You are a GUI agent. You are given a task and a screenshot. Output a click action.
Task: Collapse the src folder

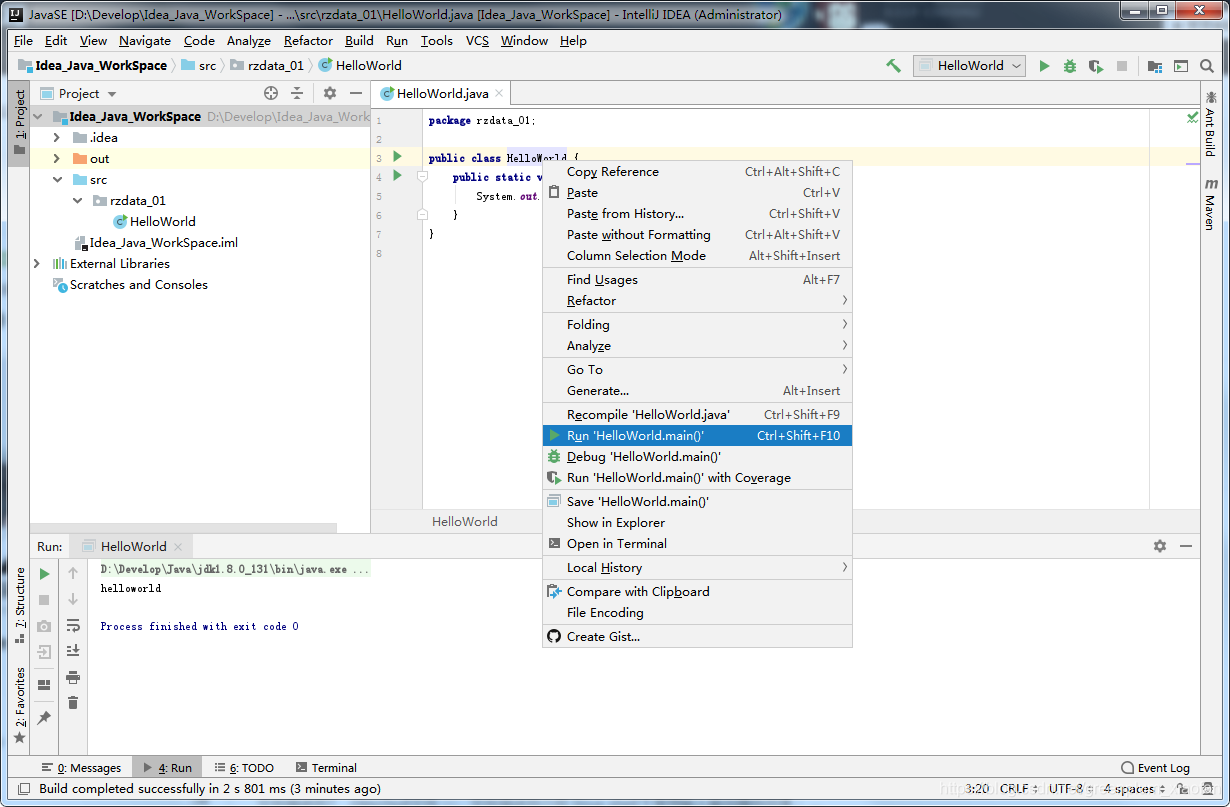[58, 179]
